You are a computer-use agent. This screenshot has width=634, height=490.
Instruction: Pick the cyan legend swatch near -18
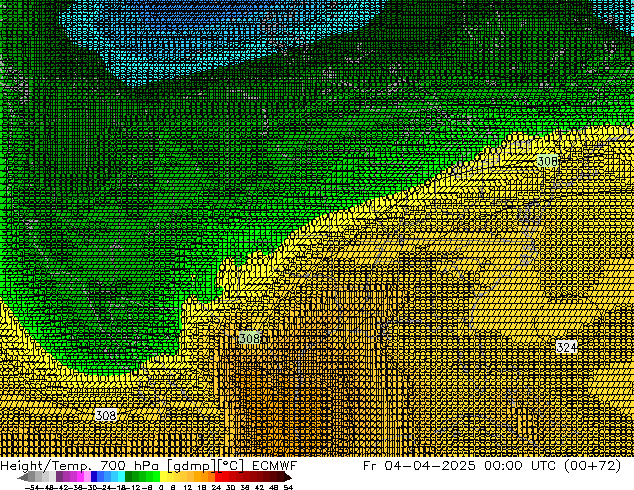(x=121, y=477)
